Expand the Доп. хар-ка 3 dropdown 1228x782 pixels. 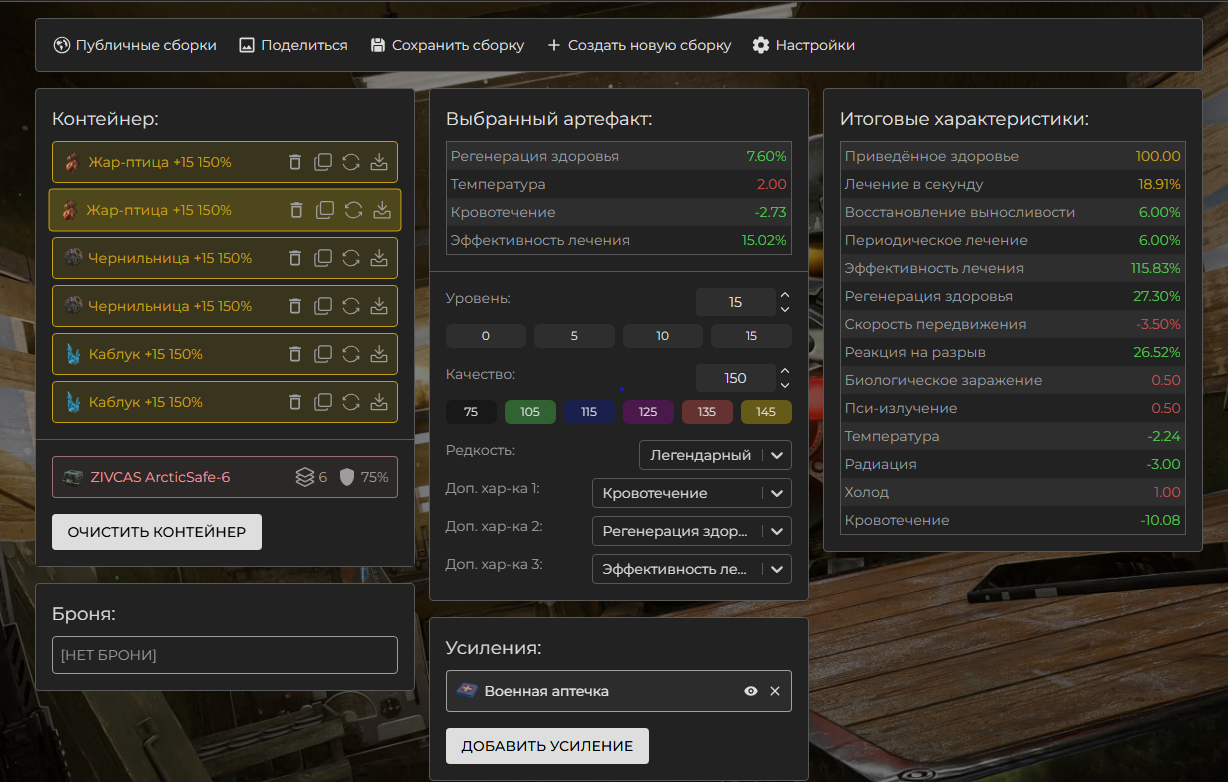coord(692,569)
